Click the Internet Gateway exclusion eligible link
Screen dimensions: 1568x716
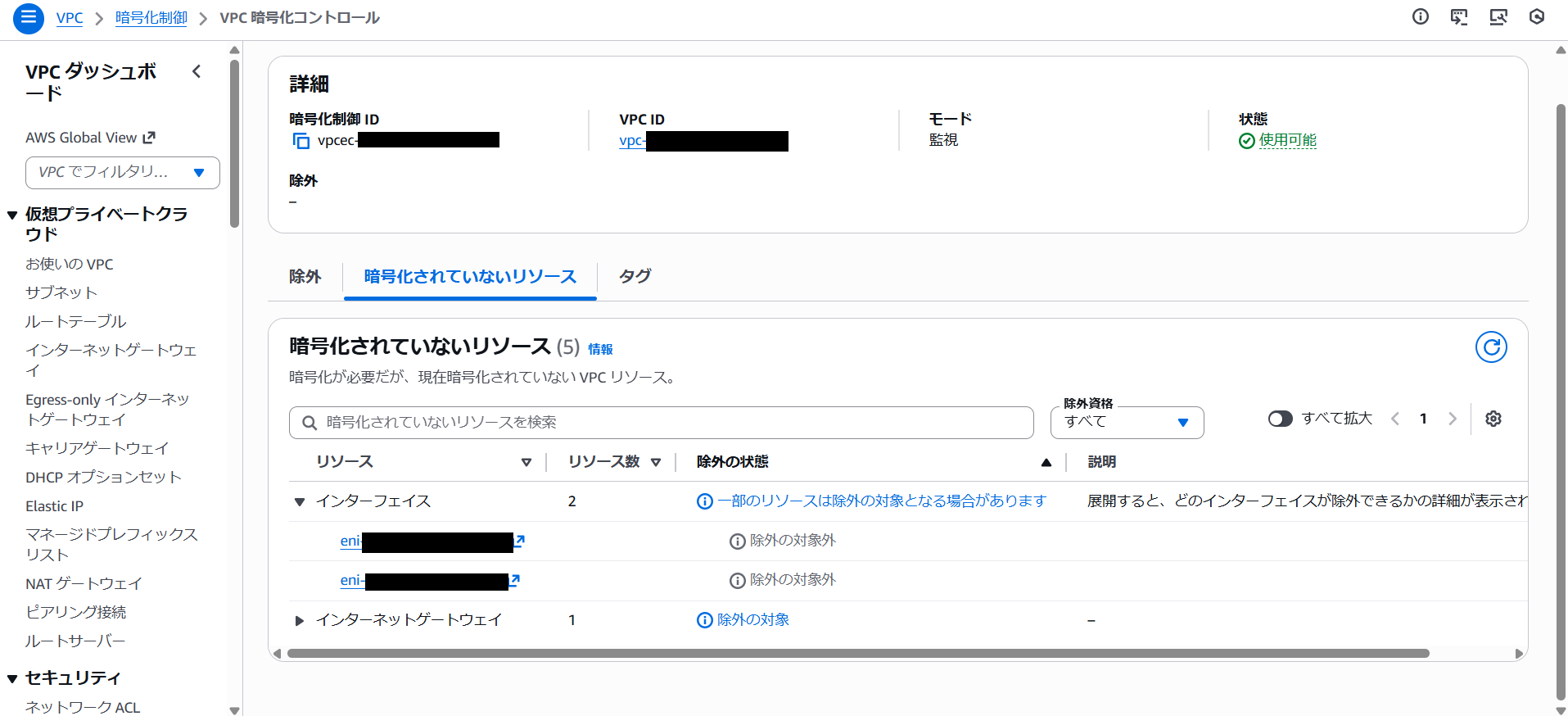click(753, 619)
